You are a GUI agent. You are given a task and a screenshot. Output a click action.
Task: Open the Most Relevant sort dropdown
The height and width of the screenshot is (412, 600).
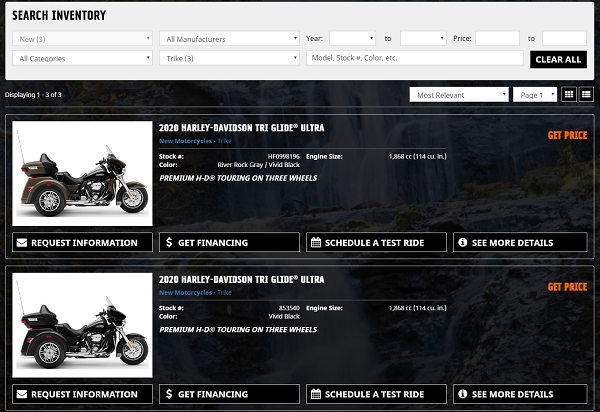click(x=459, y=95)
